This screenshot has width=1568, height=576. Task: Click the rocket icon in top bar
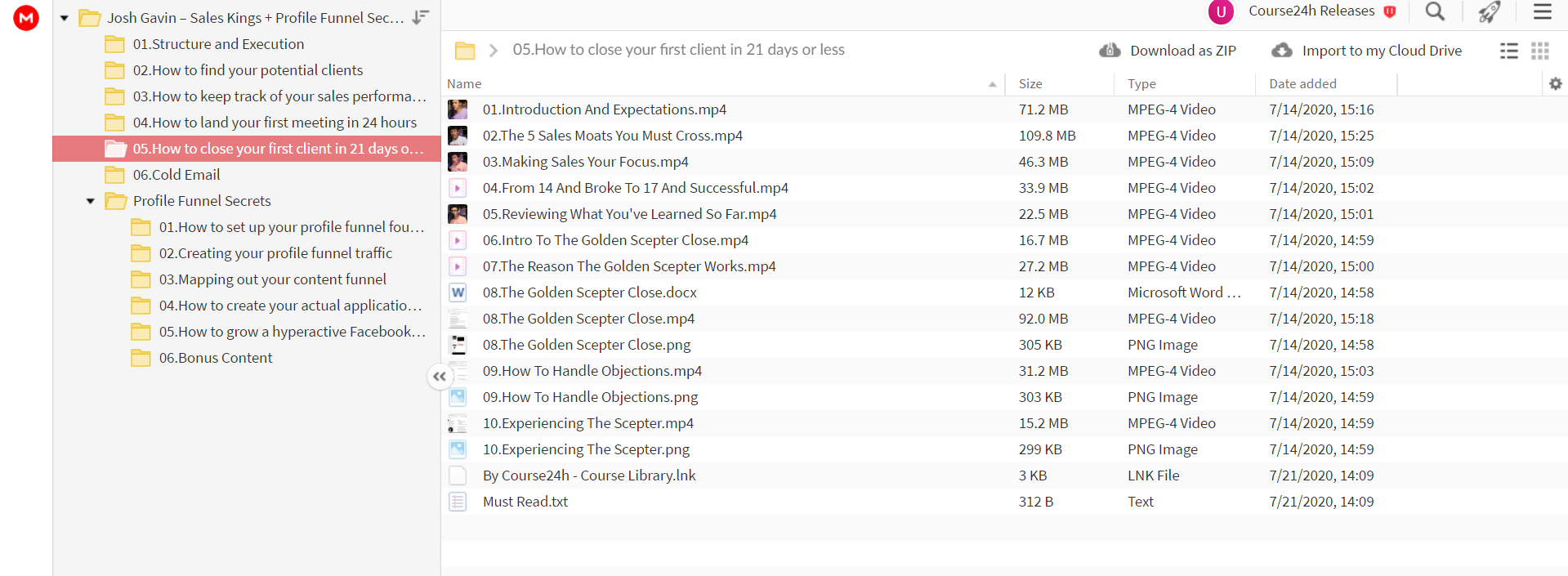tap(1490, 11)
